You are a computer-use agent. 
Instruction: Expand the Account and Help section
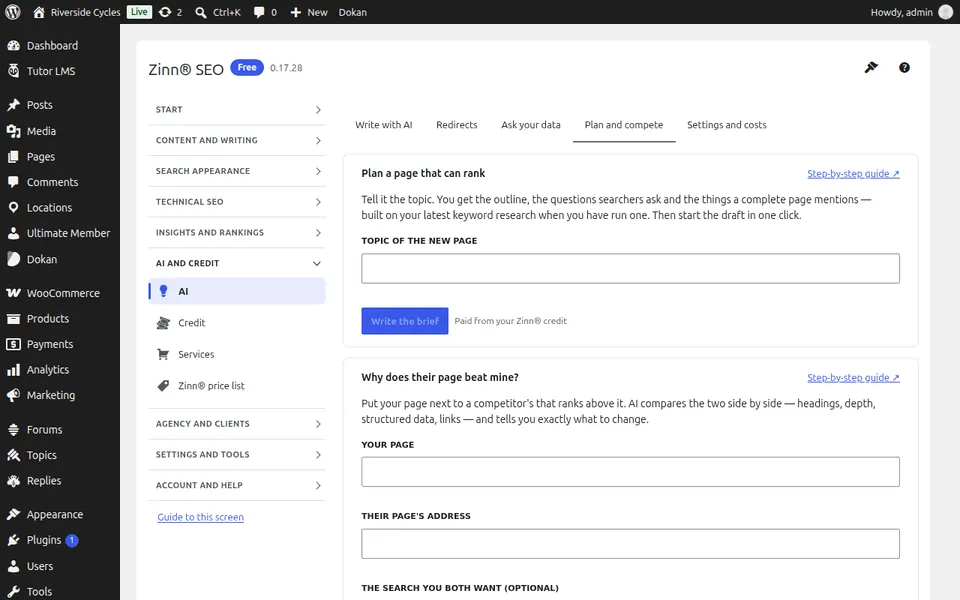(x=237, y=485)
